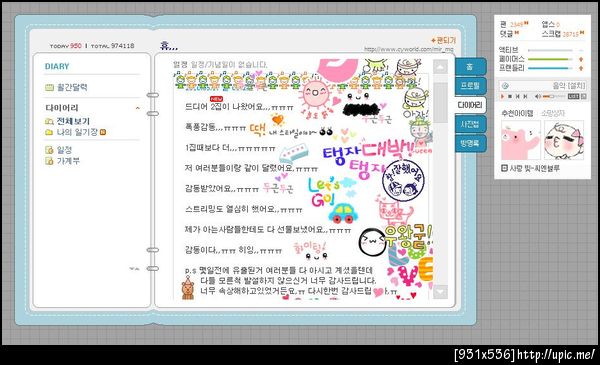Click the 액티브 activity bar

click(550, 50)
